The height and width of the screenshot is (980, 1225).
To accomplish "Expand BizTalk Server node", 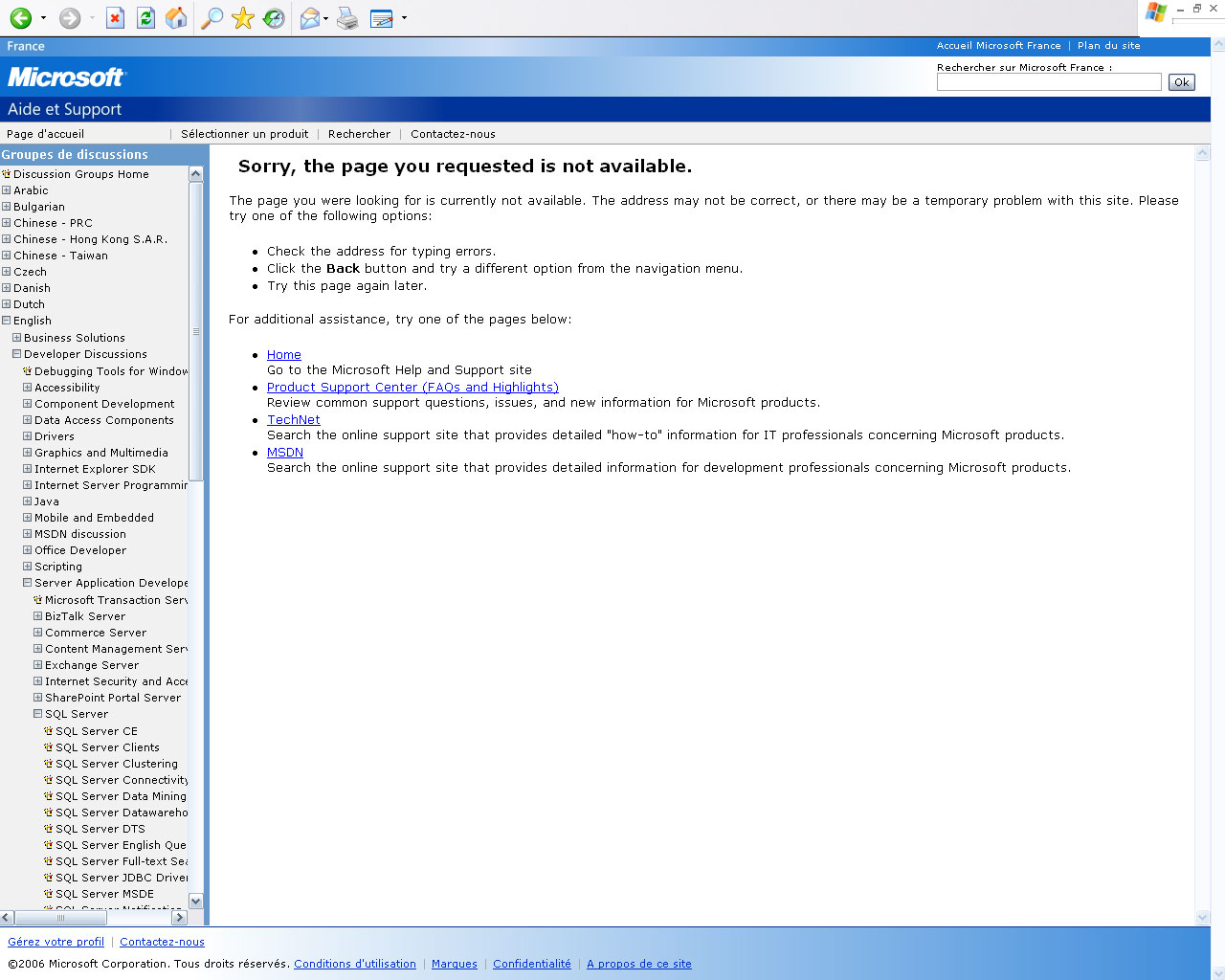I will [x=37, y=616].
